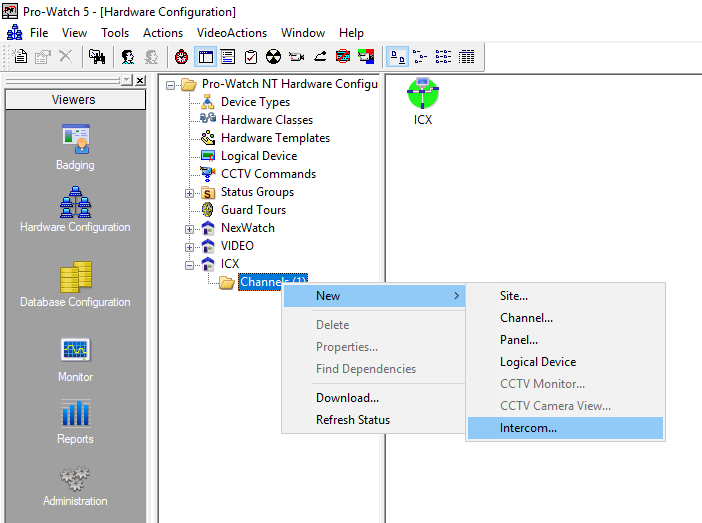
Task: Open the Administration gear icon
Action: [75, 481]
